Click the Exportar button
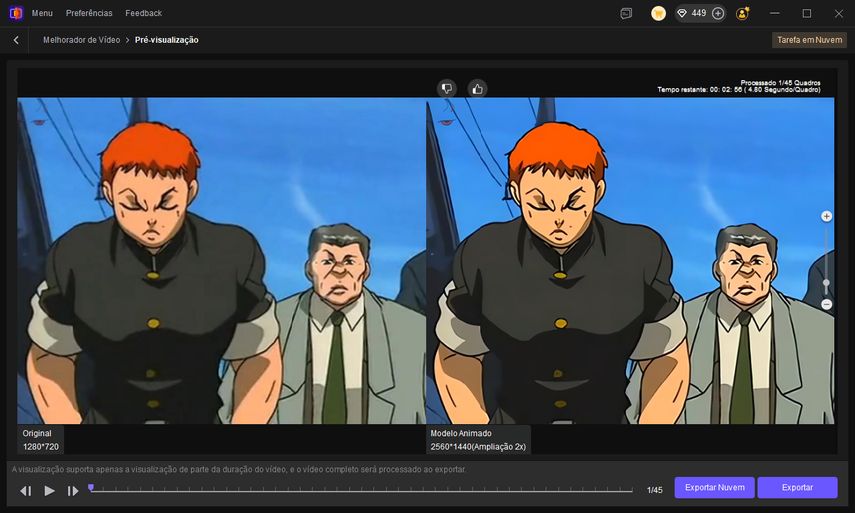 point(797,487)
